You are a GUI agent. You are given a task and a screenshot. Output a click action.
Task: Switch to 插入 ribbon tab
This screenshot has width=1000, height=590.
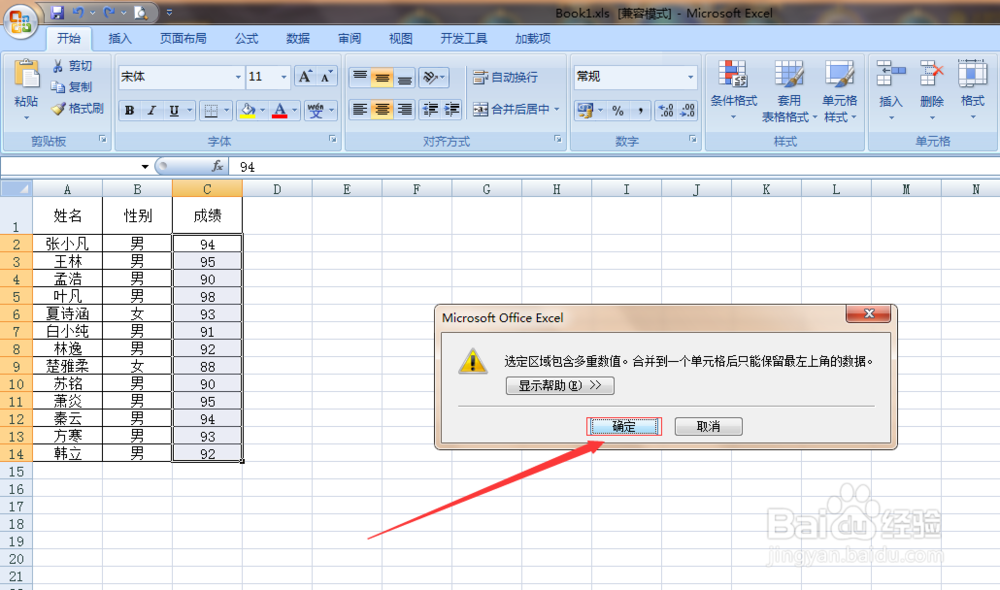(x=120, y=38)
